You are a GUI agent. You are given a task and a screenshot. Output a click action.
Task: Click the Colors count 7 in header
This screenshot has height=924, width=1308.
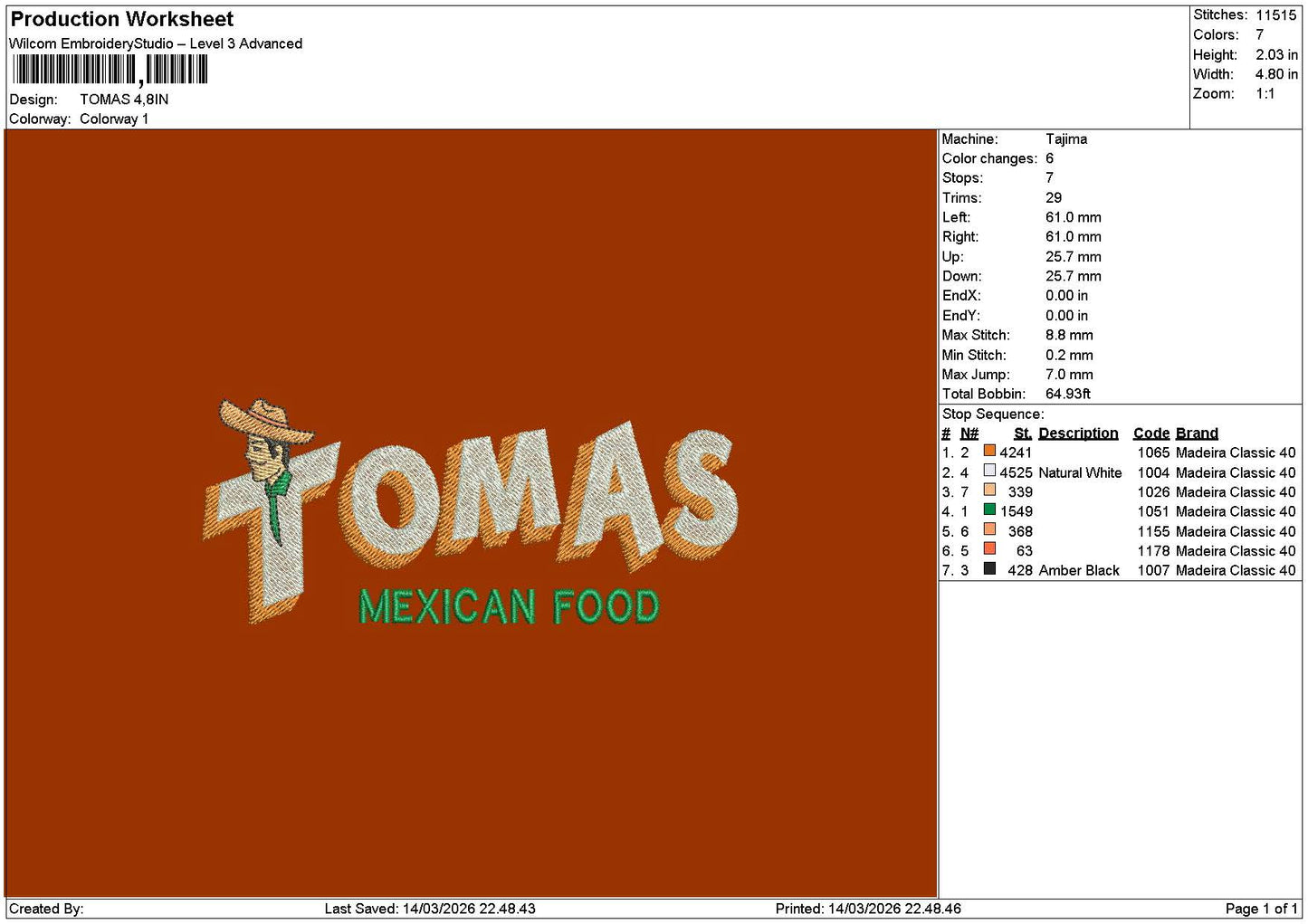1259,34
